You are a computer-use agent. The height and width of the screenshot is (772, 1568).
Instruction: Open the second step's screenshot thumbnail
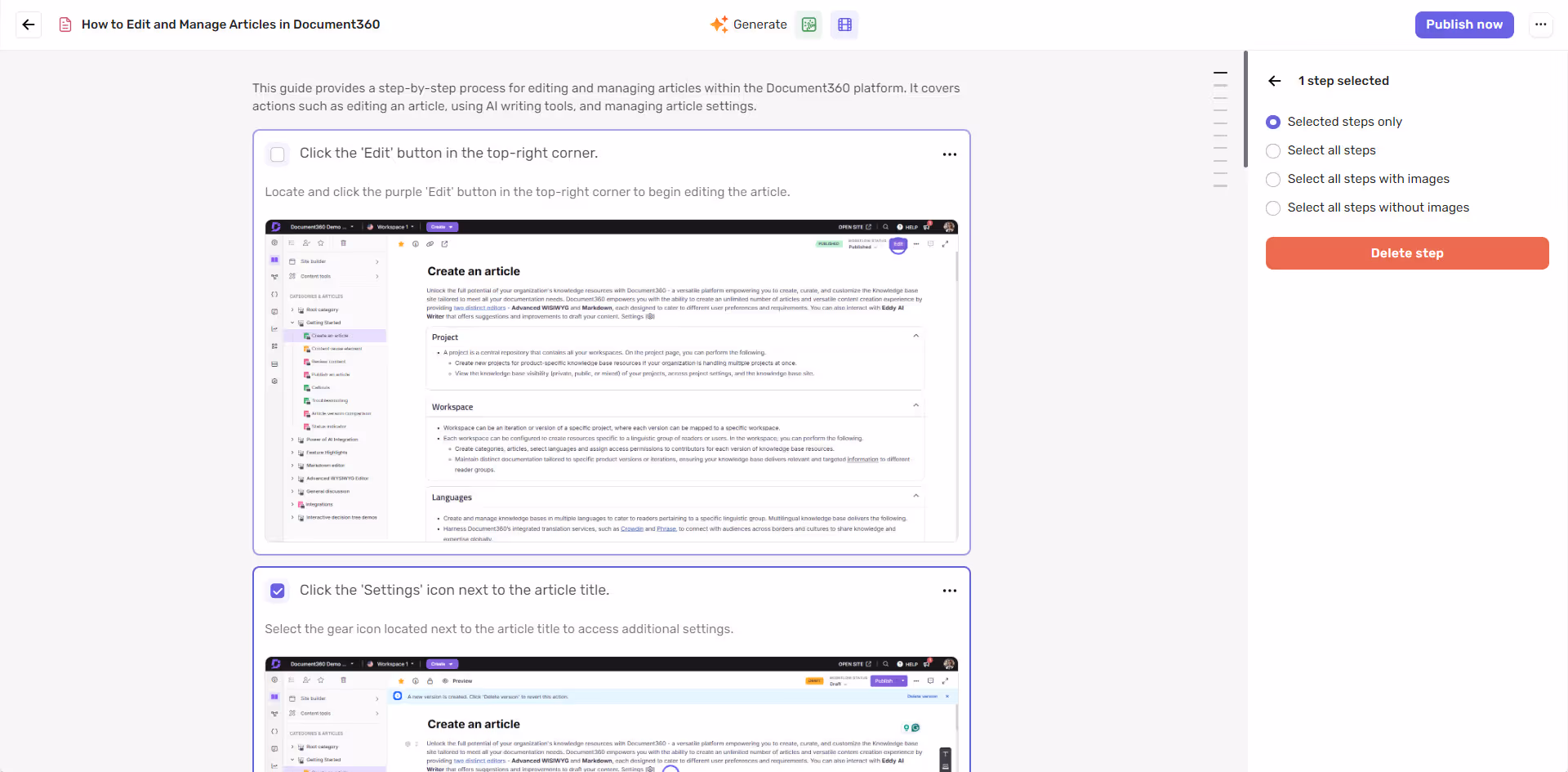click(612, 714)
